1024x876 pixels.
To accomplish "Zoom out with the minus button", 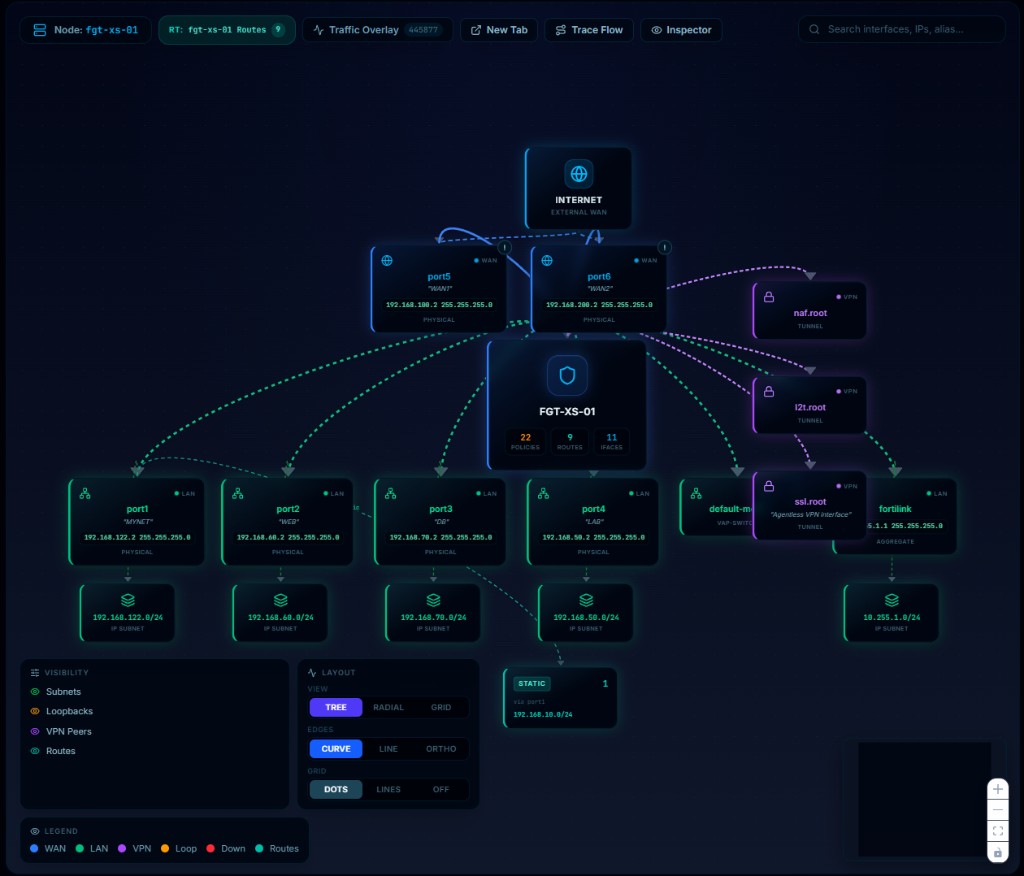I will 998,810.
